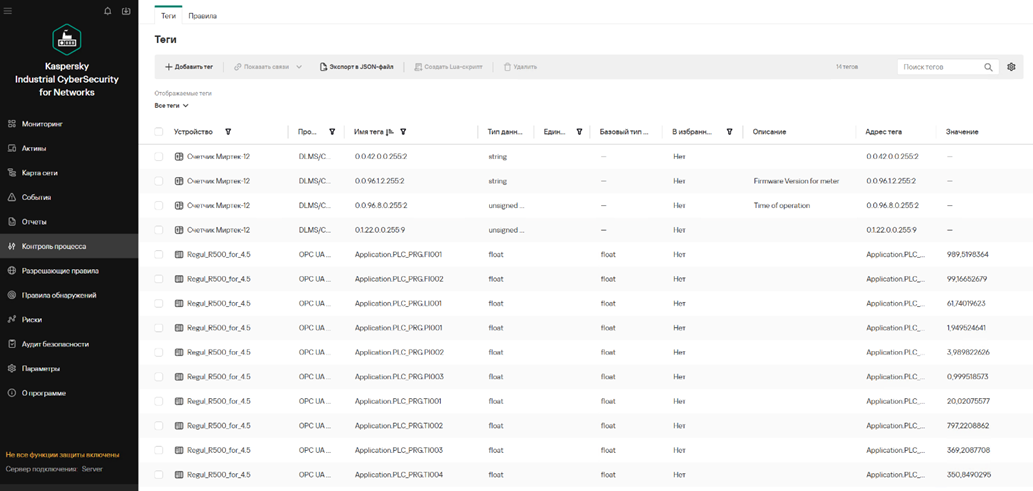Open the table settings gear icon
This screenshot has width=1033, height=491.
pos(1011,67)
